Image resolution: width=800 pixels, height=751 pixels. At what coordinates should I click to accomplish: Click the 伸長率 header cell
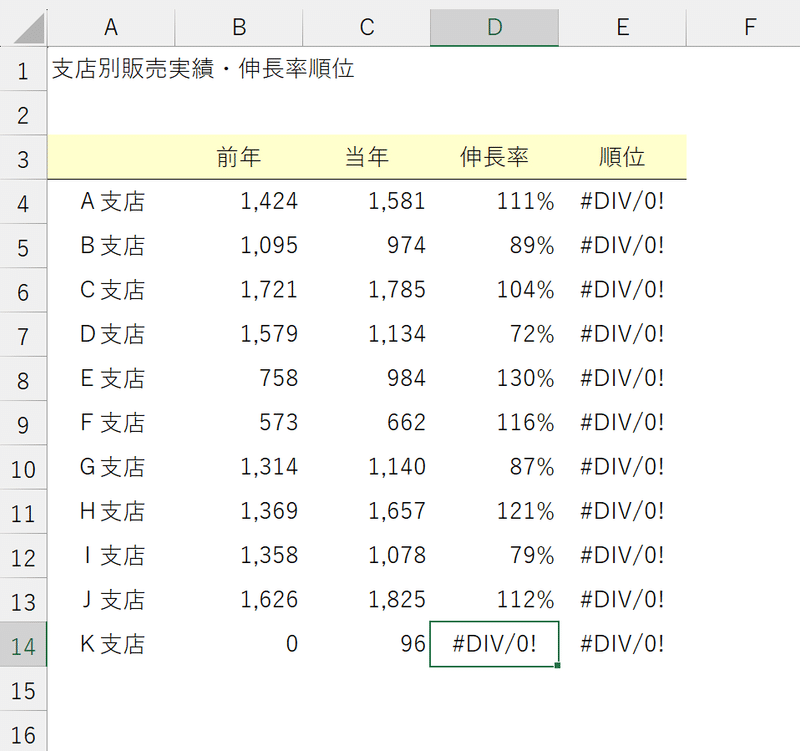coord(494,157)
